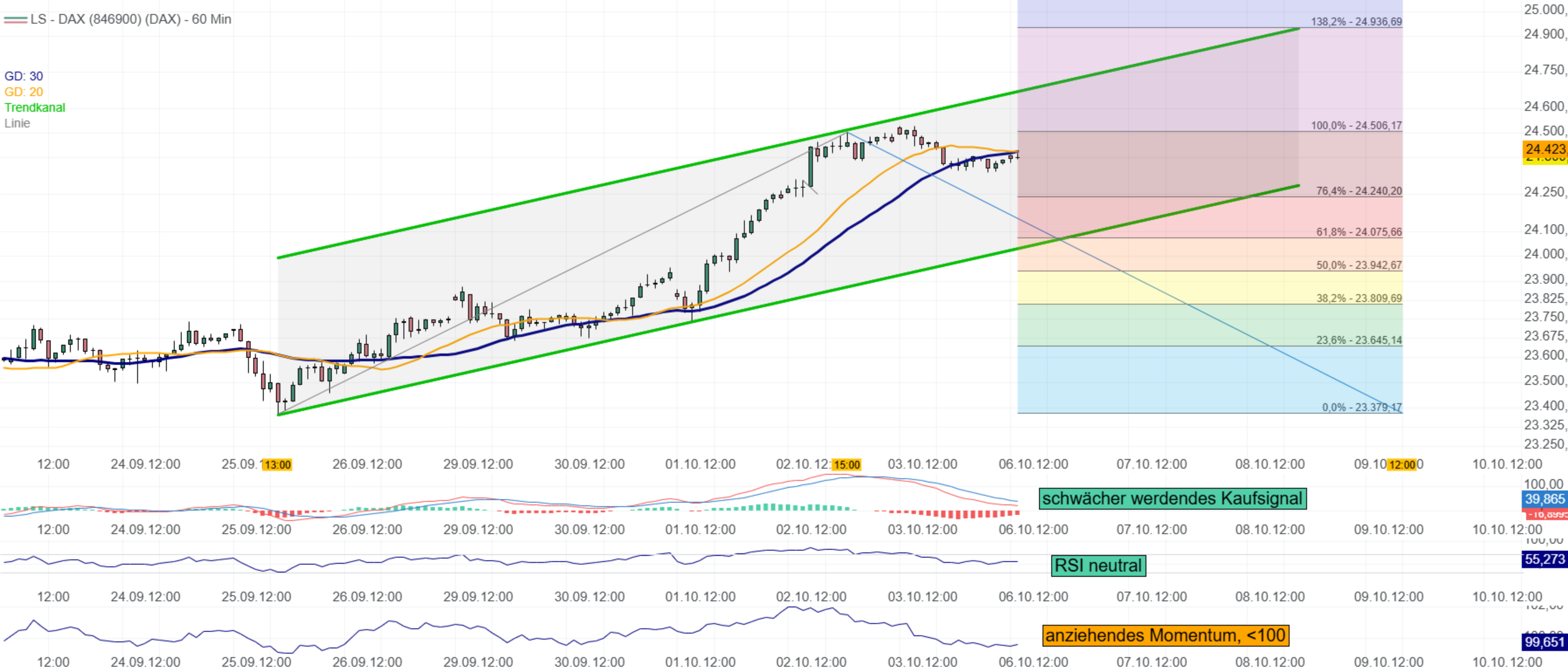The height and width of the screenshot is (671, 1568).
Task: Click the highlighted 13:00 time marker
Action: pos(278,466)
